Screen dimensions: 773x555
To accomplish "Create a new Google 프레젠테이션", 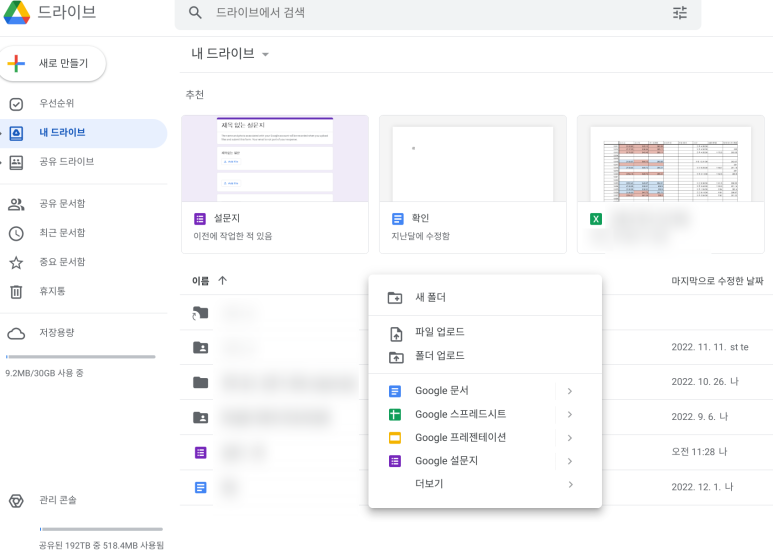I will click(x=461, y=438).
